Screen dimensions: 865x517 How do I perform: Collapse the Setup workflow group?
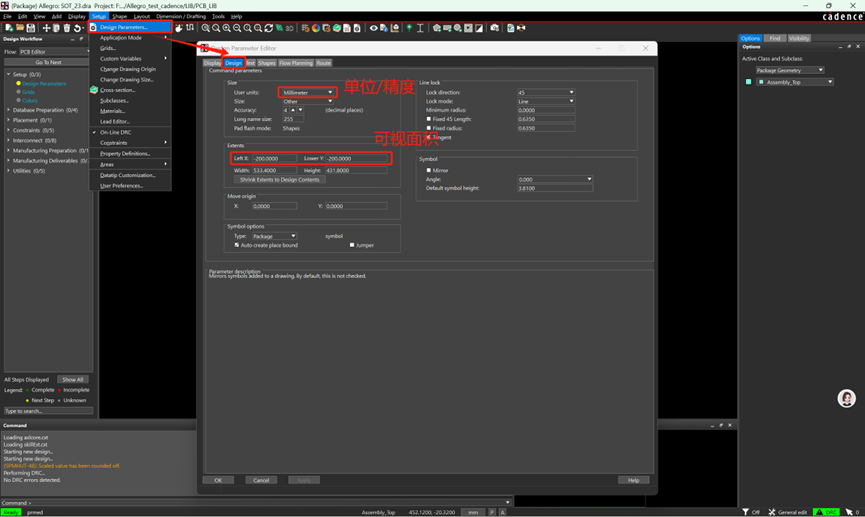tap(8, 74)
